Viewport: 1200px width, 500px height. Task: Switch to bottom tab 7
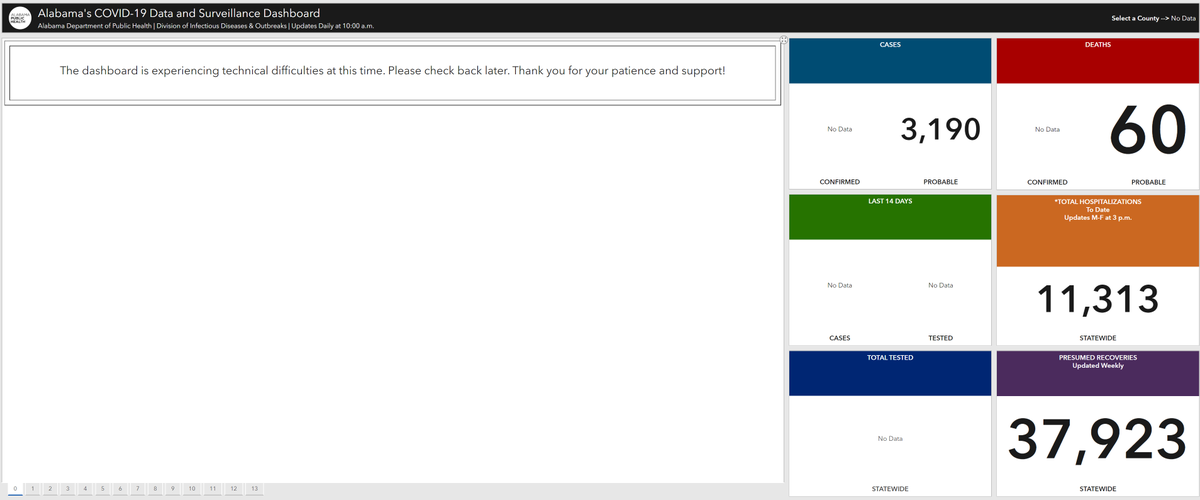coord(136,488)
